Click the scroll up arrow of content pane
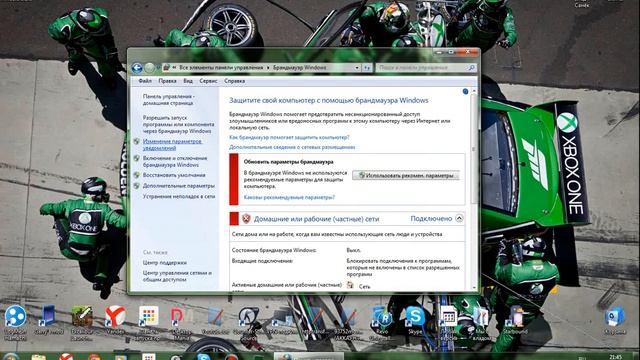The height and width of the screenshot is (360, 640). pos(474,91)
